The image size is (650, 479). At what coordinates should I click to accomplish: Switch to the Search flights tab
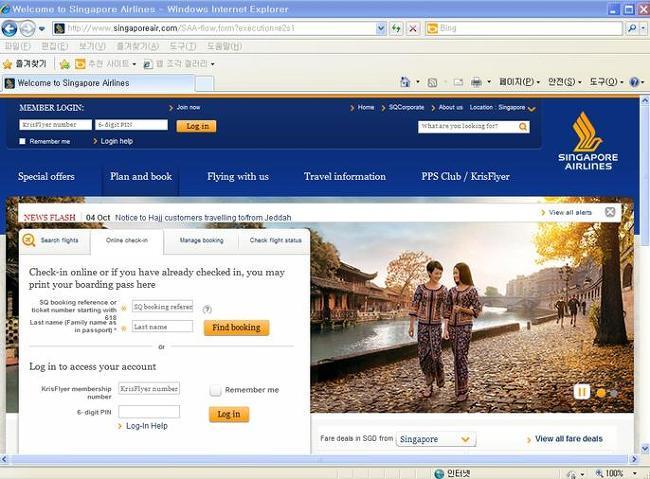[x=54, y=241]
